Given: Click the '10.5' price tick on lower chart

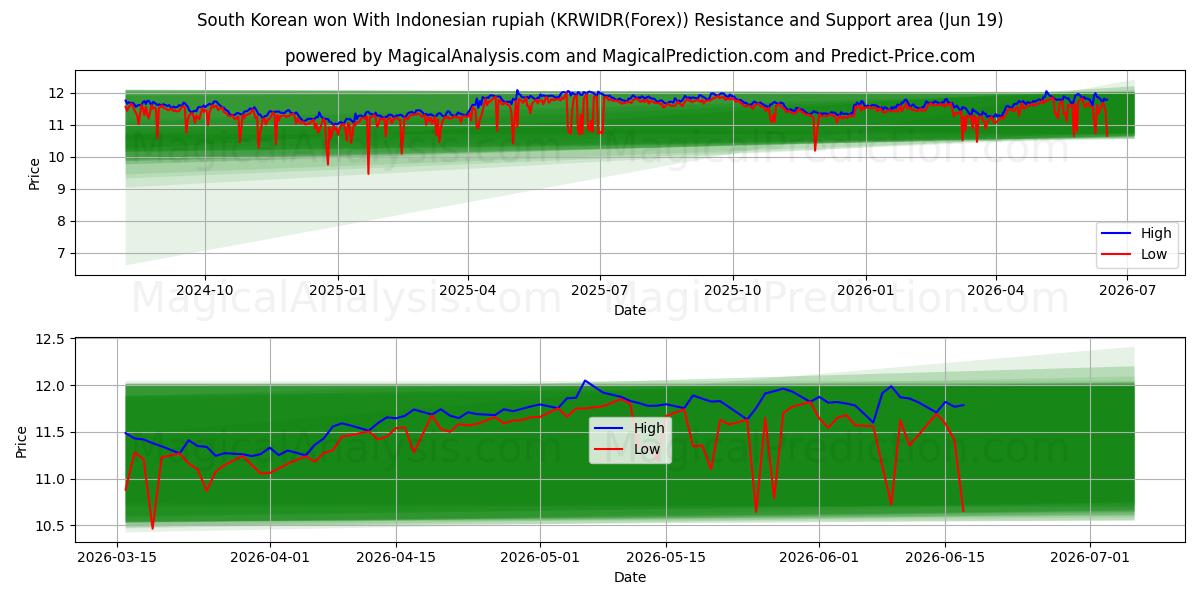Looking at the screenshot, I should [50, 526].
